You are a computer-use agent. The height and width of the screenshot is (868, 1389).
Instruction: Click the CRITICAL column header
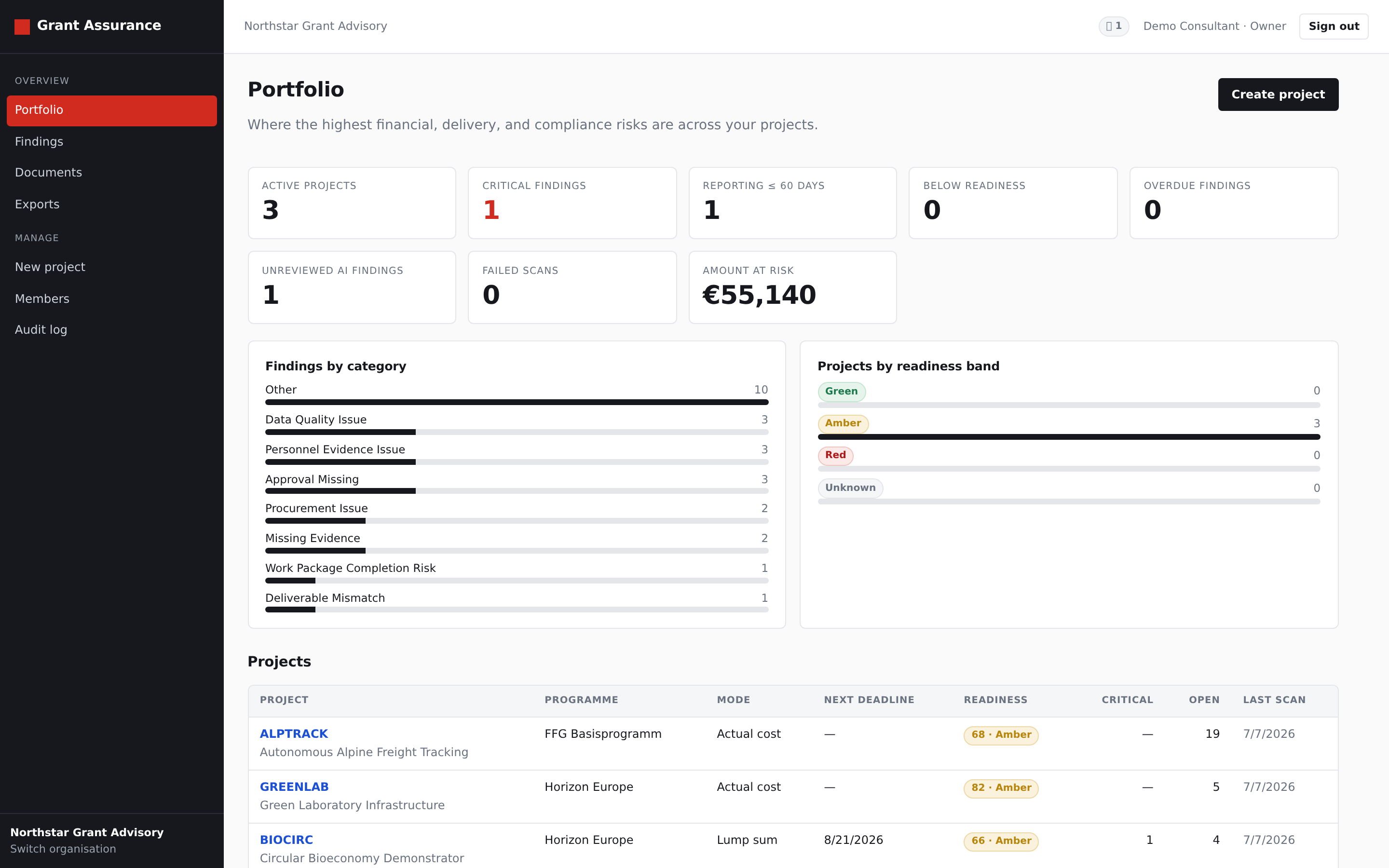(1127, 700)
